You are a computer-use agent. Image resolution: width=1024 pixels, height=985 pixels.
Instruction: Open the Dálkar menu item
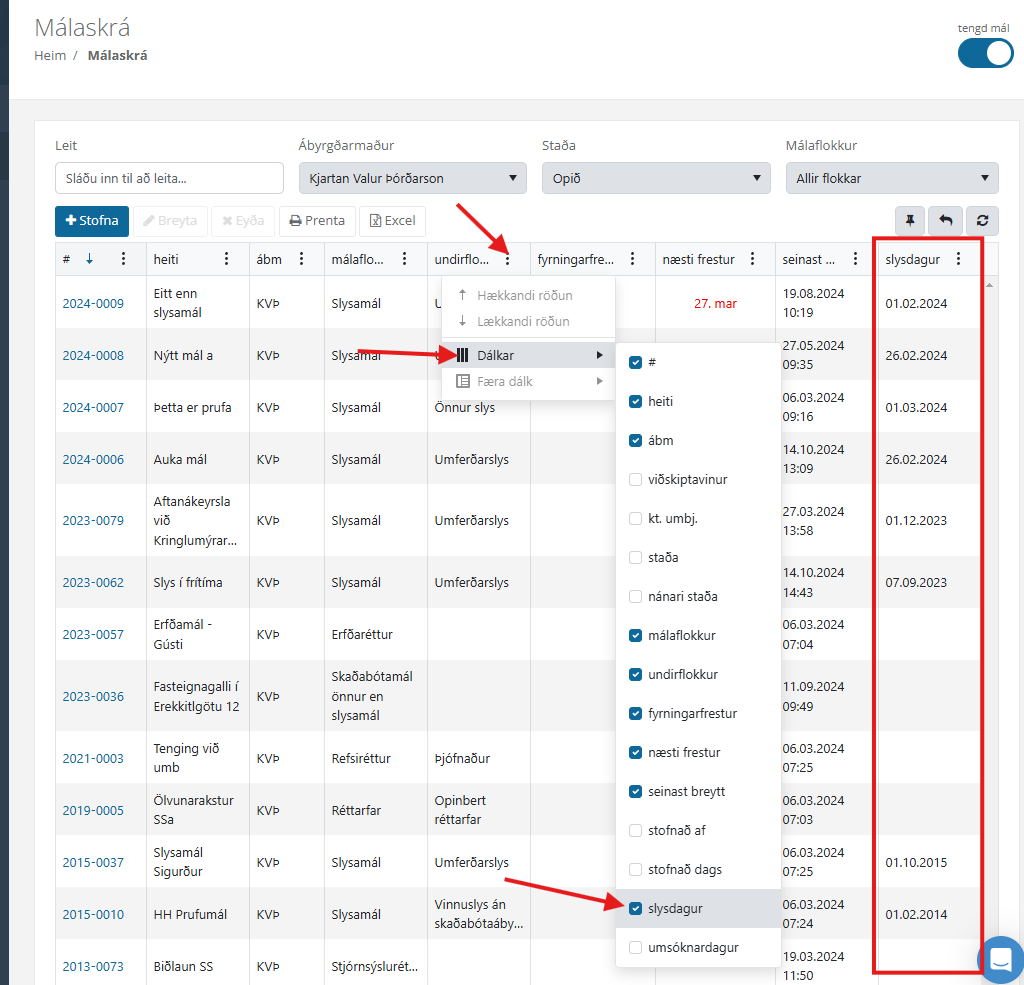[x=528, y=355]
